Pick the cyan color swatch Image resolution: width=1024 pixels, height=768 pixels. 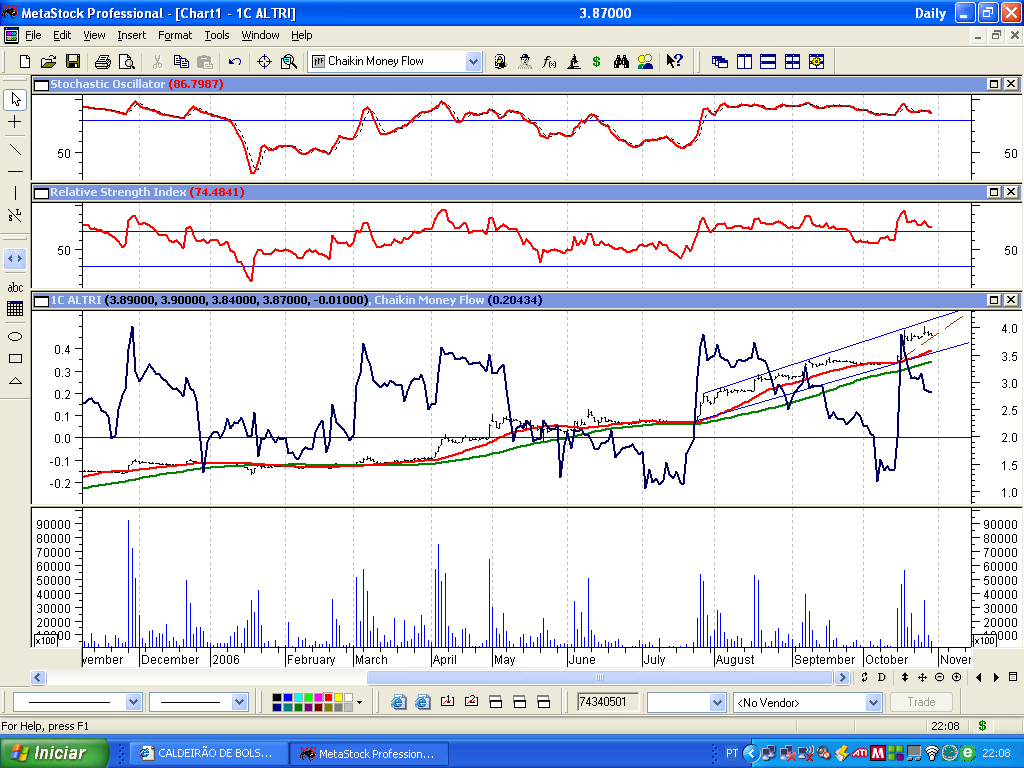[298, 697]
